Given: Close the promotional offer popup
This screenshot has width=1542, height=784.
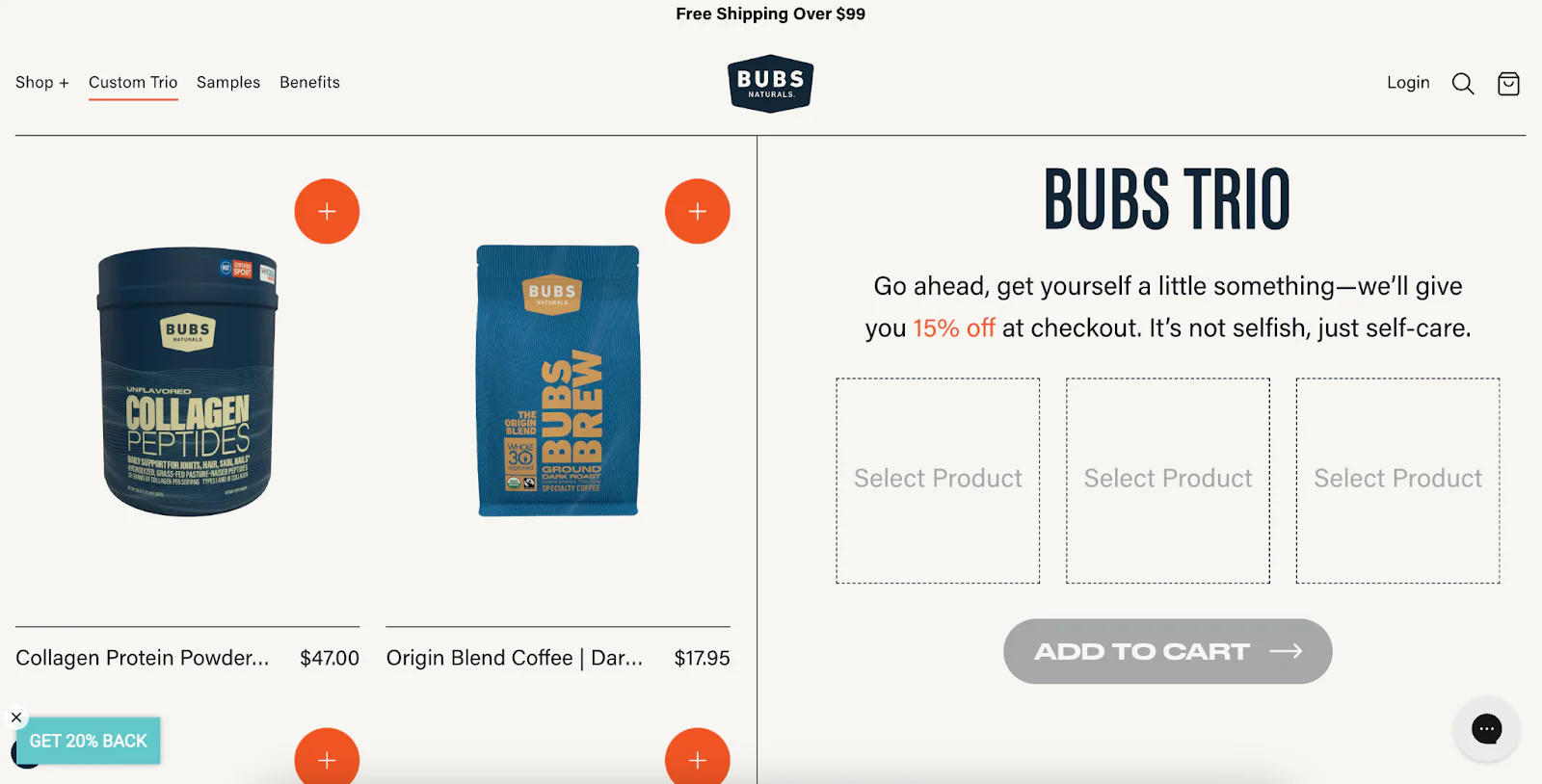Looking at the screenshot, I should coord(15,716).
